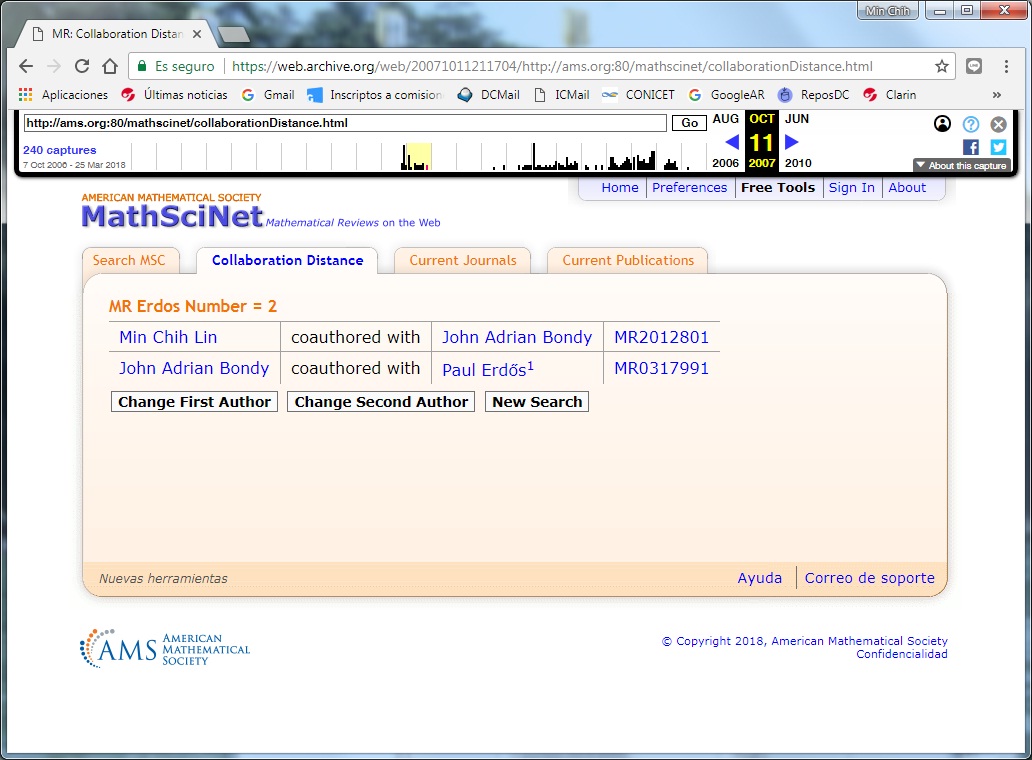
Task: Open the ICMail bookmark
Action: [561, 95]
